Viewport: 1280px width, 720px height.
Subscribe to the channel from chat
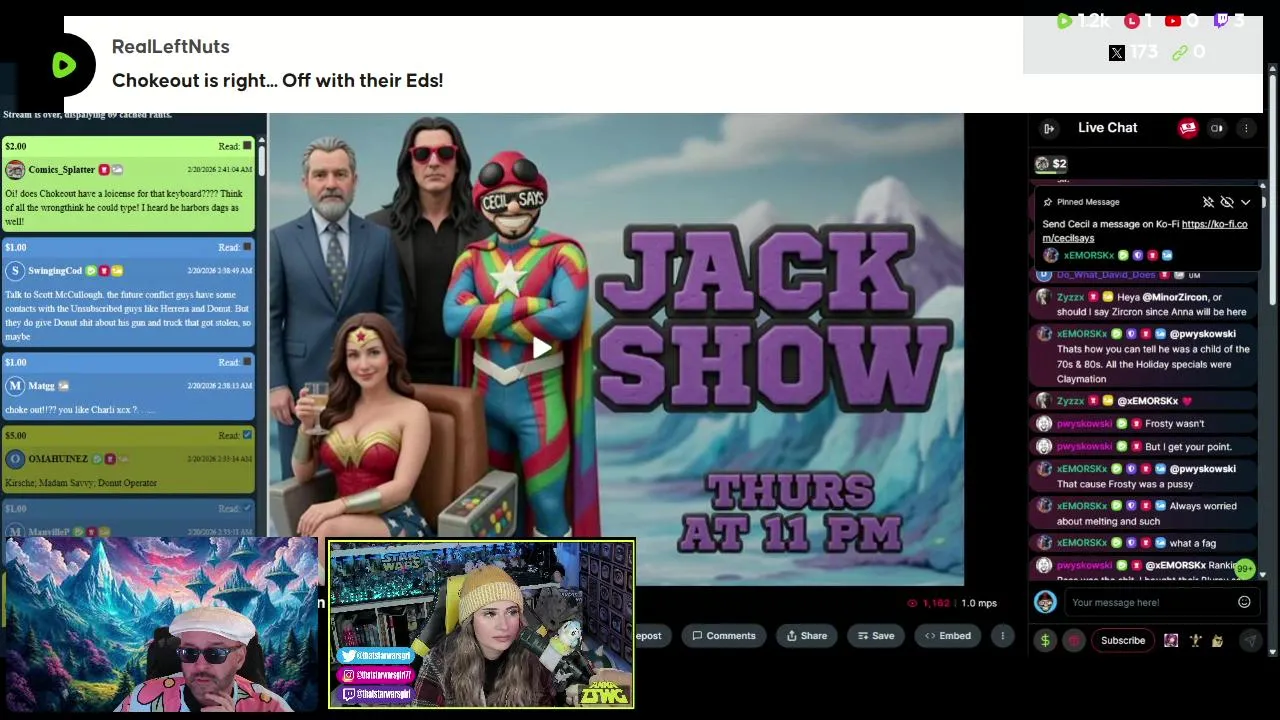(1123, 640)
